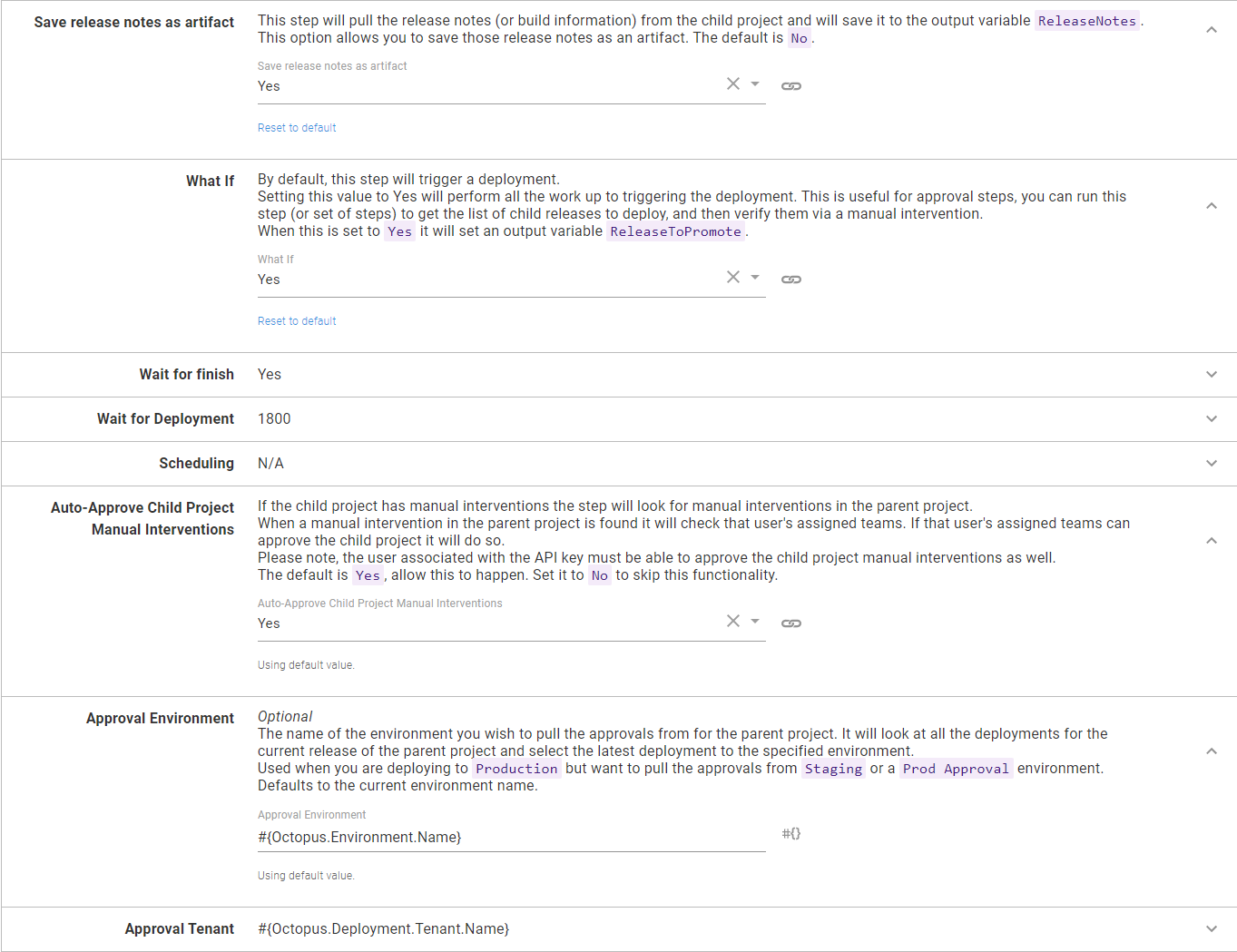
Task: Expand the Approval Tenant section
Action: pos(1212,928)
